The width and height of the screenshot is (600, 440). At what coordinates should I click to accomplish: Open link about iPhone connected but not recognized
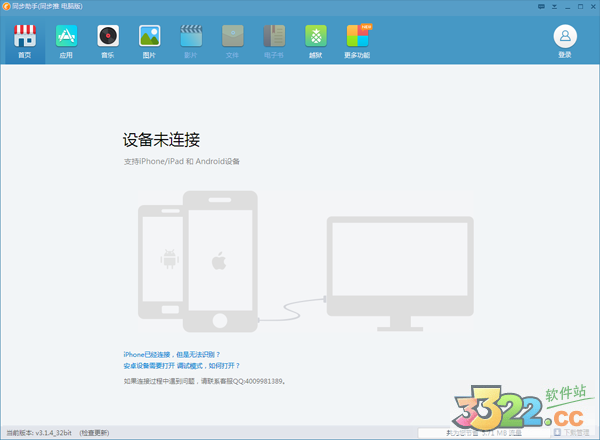coord(172,355)
